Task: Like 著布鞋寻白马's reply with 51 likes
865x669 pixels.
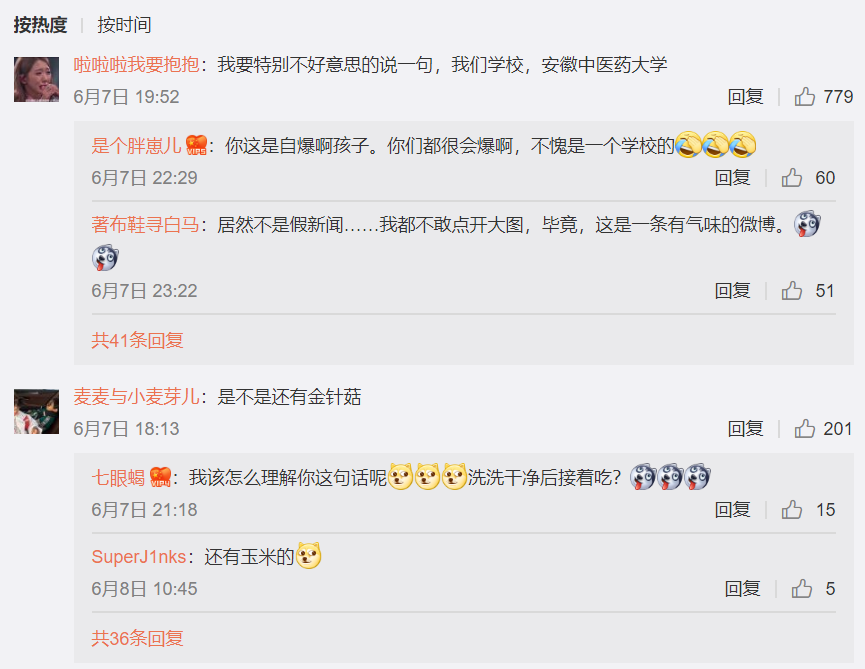Action: [x=792, y=291]
